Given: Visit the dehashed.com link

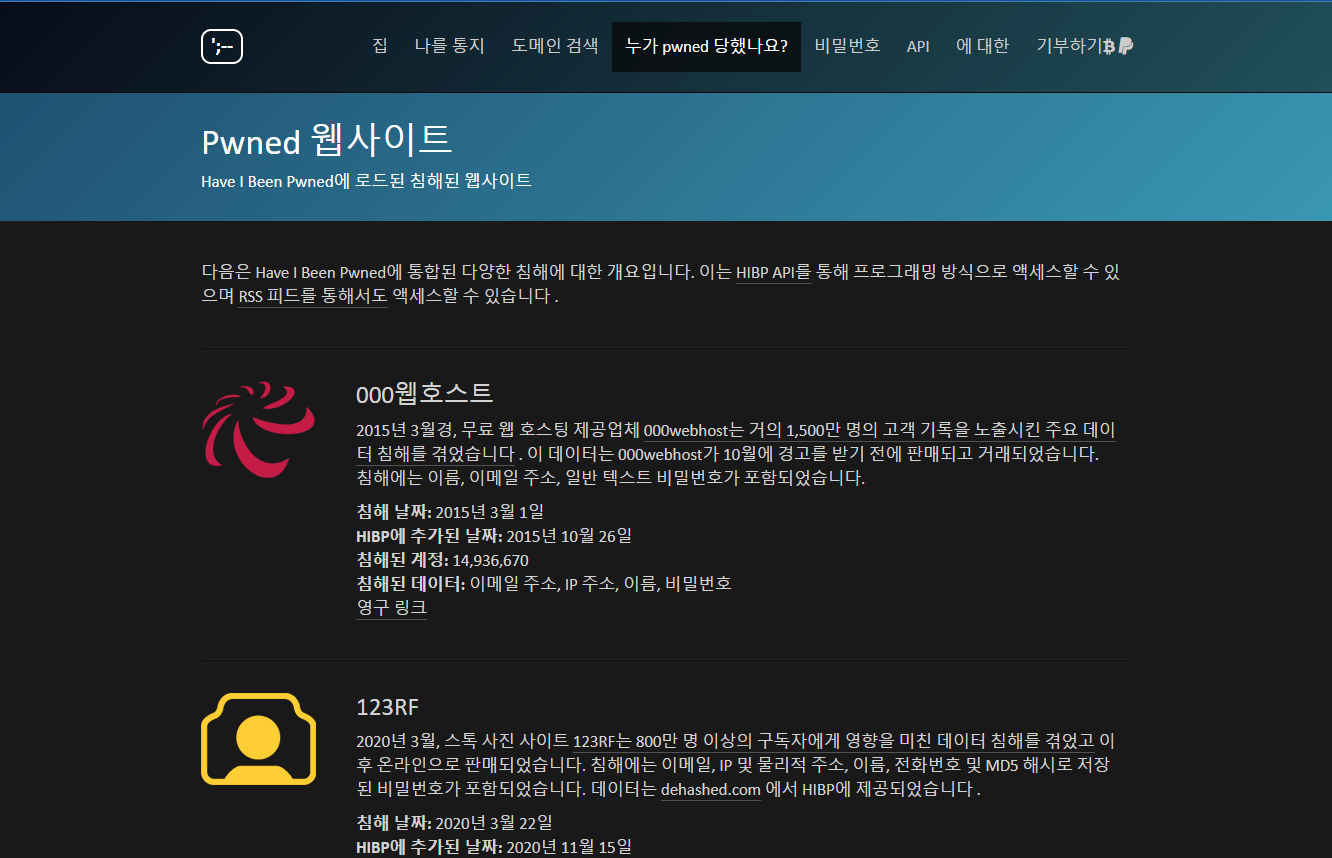Looking at the screenshot, I should 711,790.
